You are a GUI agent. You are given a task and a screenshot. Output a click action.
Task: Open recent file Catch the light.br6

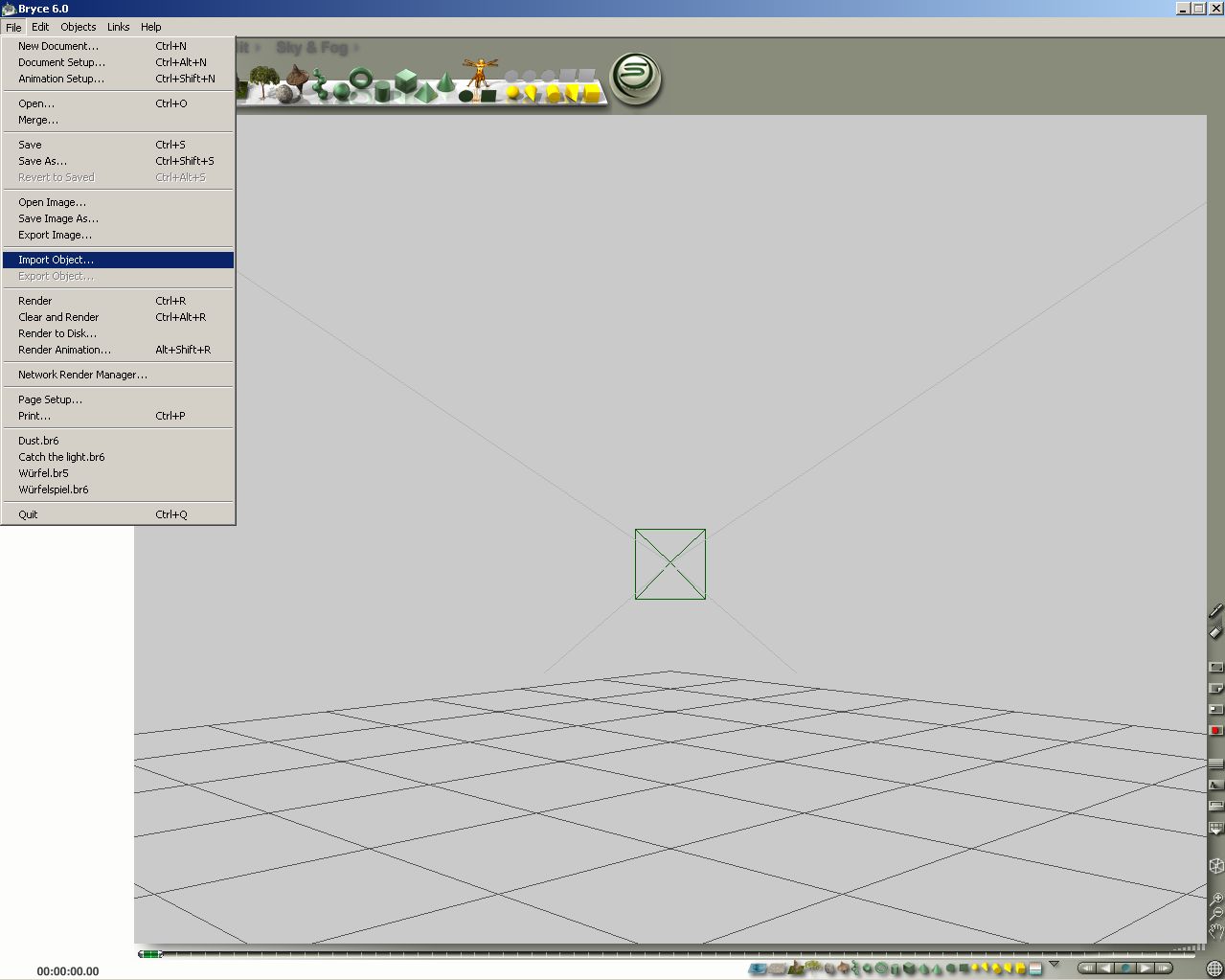[x=118, y=457]
